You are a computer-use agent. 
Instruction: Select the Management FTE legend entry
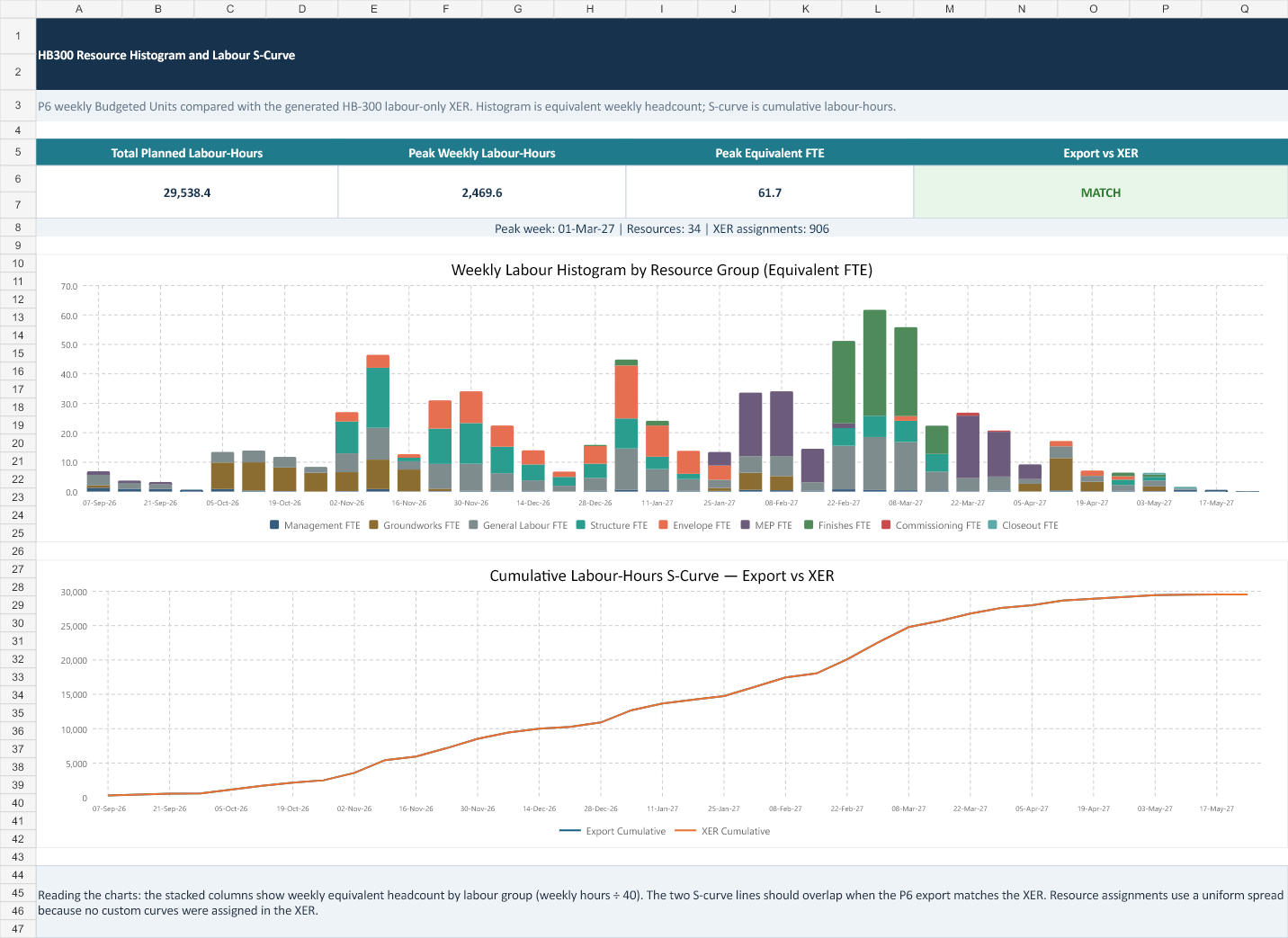click(x=315, y=525)
